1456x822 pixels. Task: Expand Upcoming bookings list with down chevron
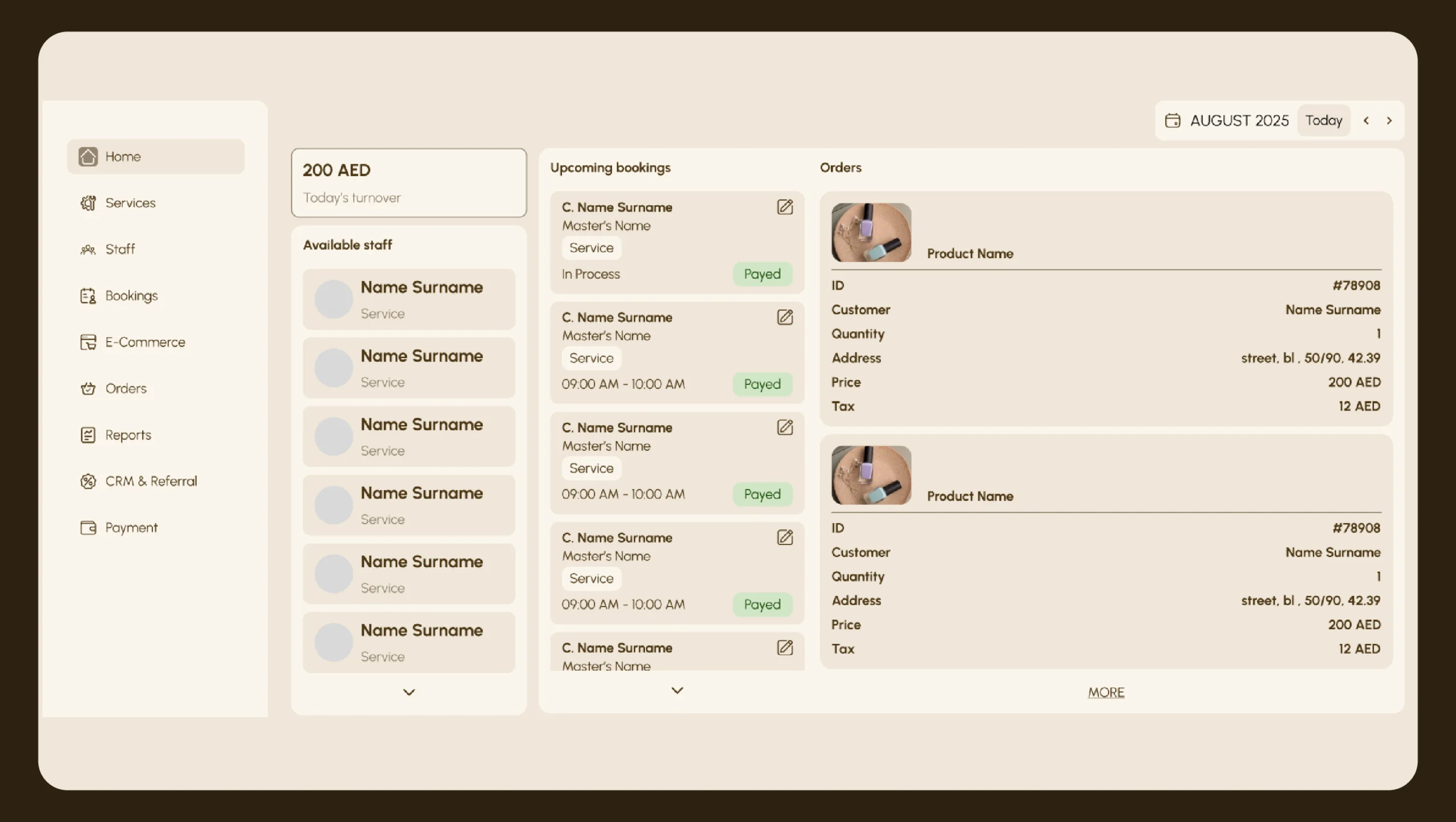click(677, 691)
